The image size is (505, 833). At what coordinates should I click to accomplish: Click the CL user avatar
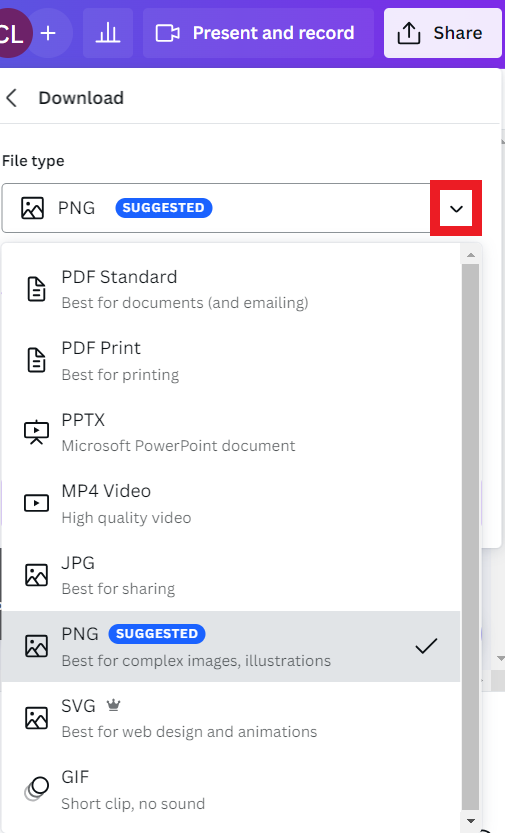[x=13, y=33]
